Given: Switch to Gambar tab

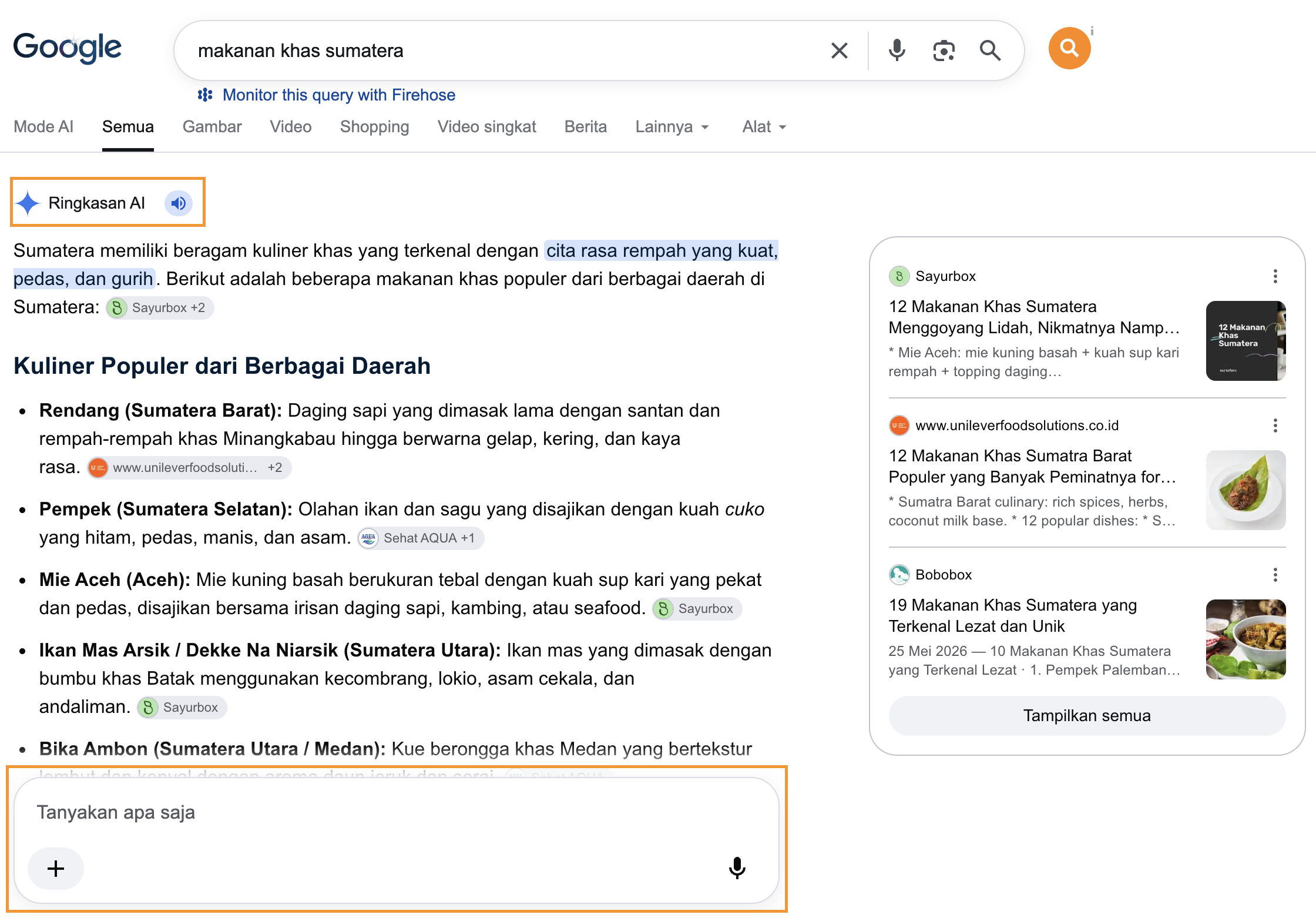Looking at the screenshot, I should coord(212,127).
